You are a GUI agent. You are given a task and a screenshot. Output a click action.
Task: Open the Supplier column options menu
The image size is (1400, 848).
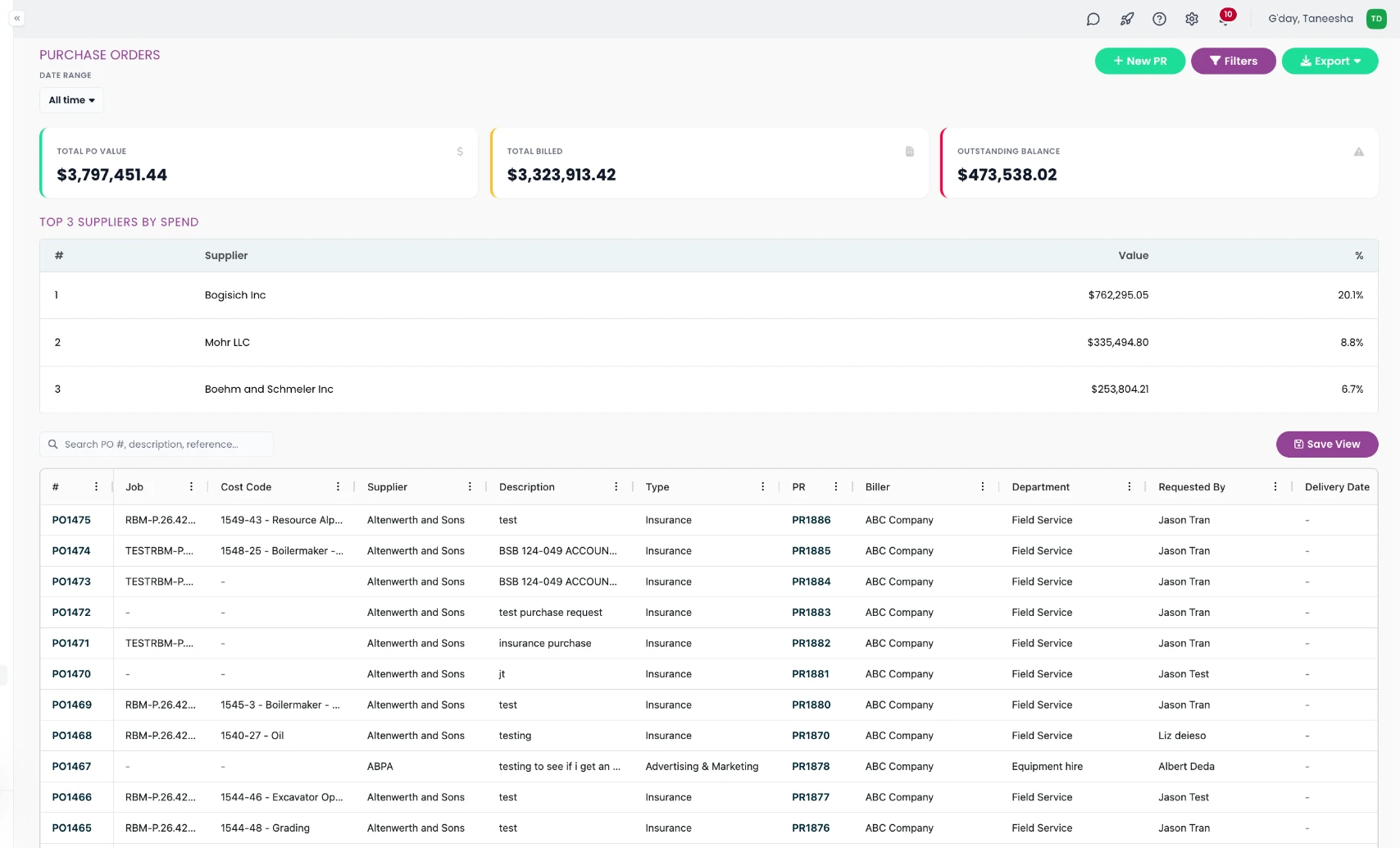(470, 486)
